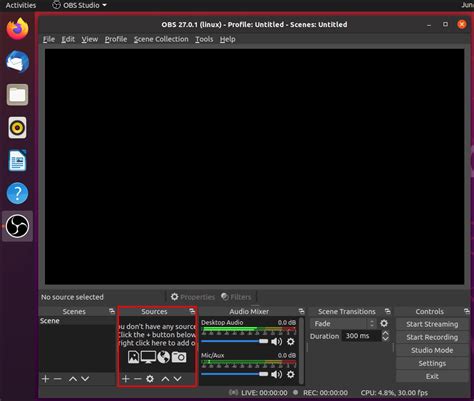Click Start Streaming button
This screenshot has width=474, height=401.
pos(432,324)
